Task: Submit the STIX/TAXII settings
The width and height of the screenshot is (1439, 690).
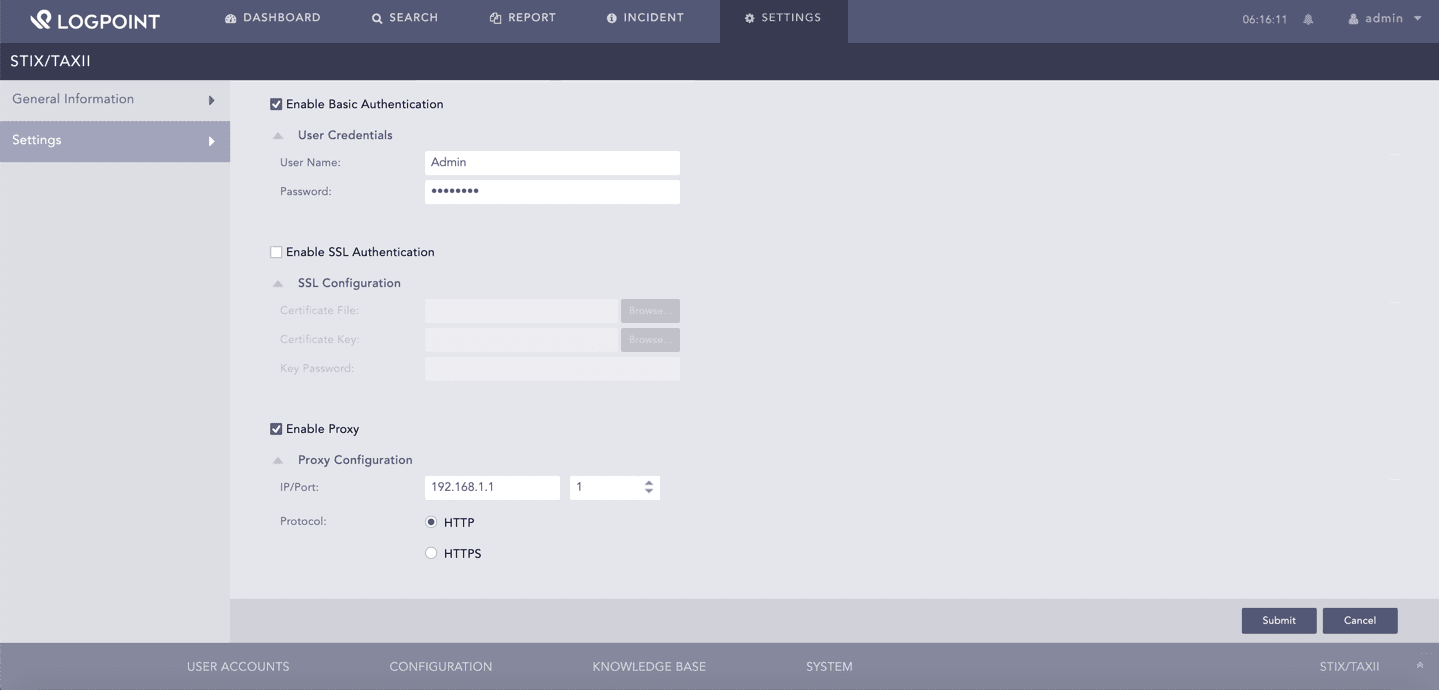Action: pyautogui.click(x=1278, y=620)
